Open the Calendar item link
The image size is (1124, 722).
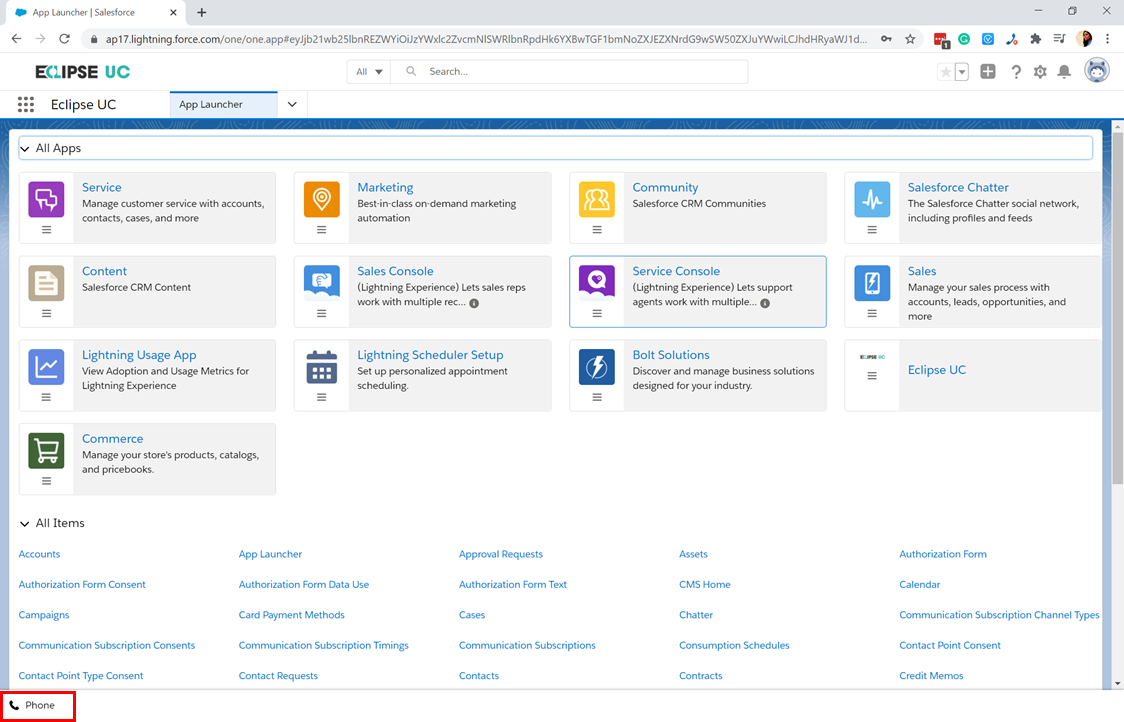919,584
